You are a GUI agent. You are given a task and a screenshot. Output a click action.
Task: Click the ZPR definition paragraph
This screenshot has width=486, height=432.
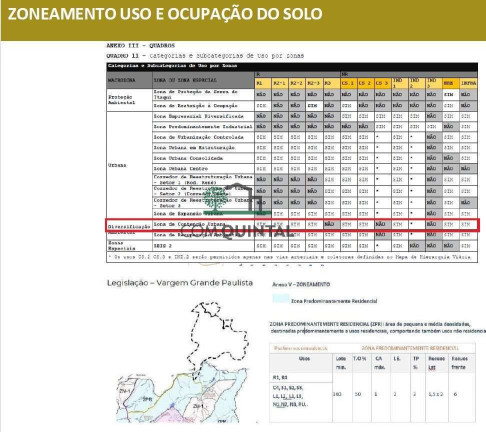[x=378, y=327]
